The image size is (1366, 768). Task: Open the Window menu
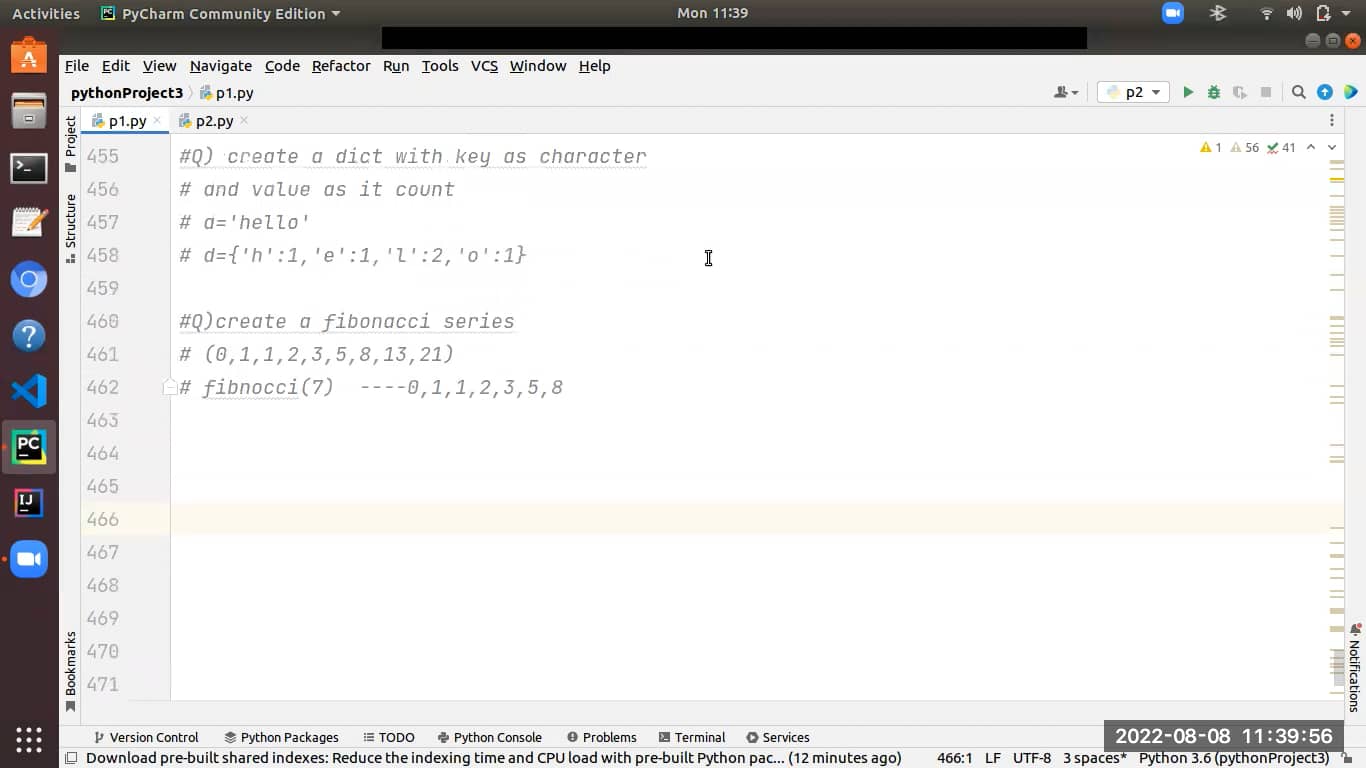pyautogui.click(x=538, y=65)
